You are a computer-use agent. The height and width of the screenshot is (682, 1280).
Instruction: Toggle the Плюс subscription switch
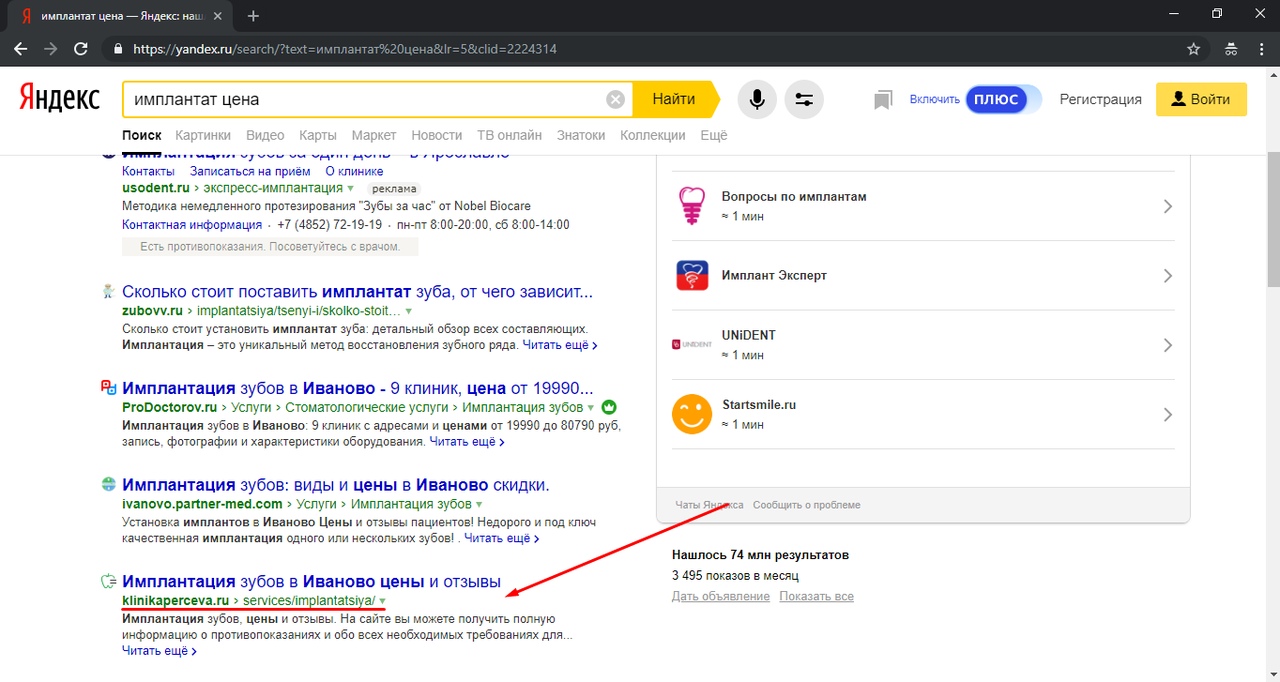[1004, 99]
